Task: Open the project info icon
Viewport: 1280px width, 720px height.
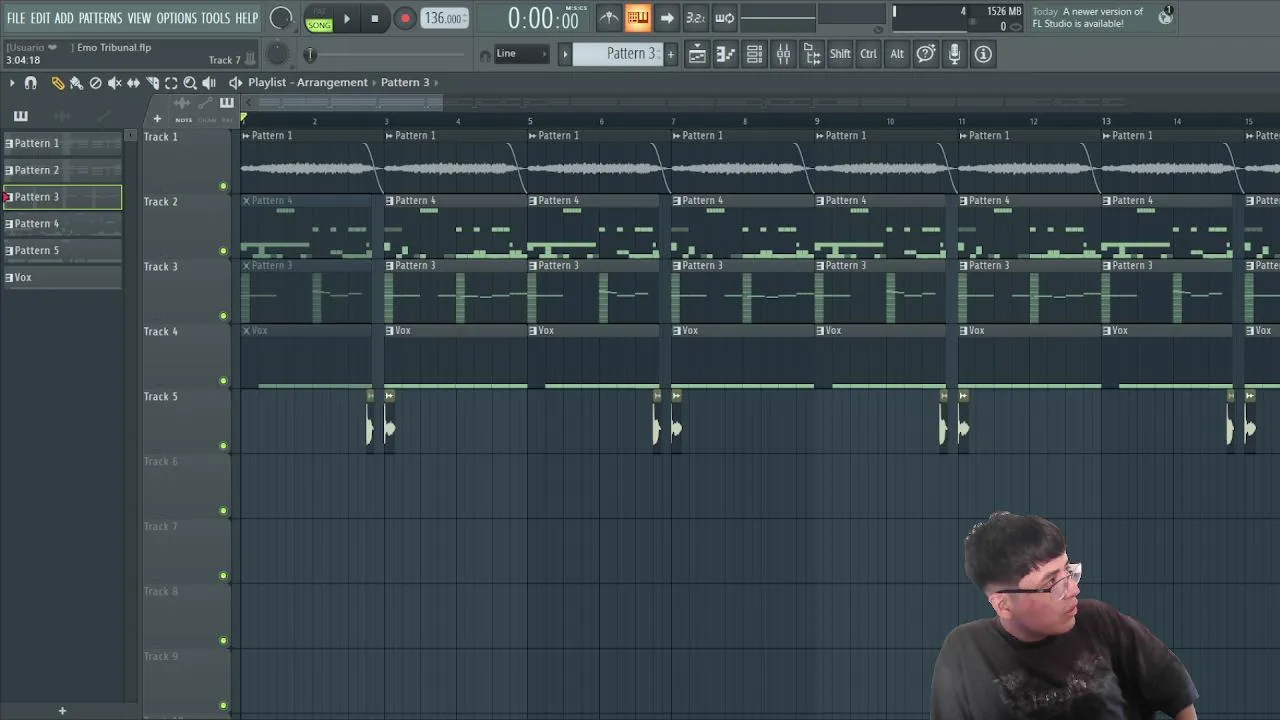Action: tap(984, 54)
